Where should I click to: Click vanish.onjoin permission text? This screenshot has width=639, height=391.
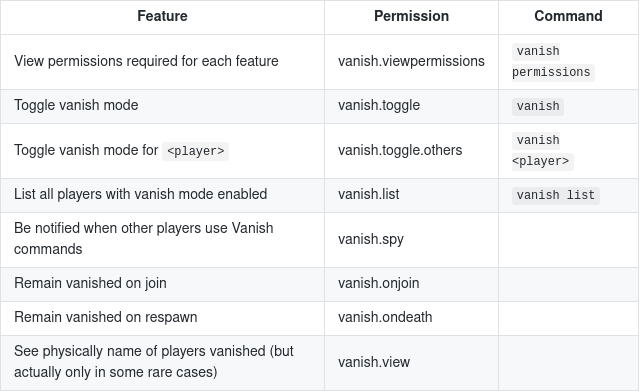point(378,283)
